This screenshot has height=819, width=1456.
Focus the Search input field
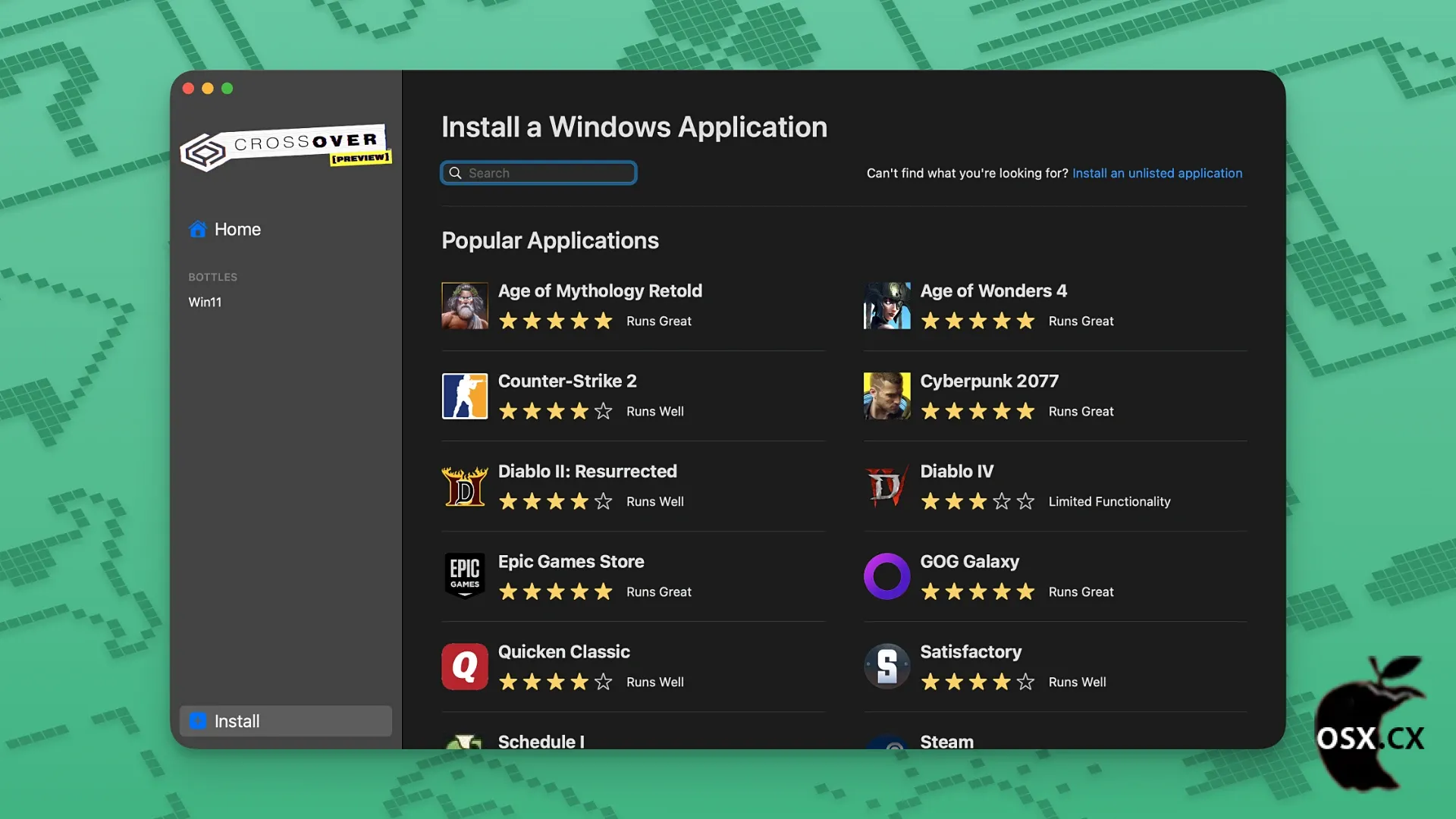point(538,173)
